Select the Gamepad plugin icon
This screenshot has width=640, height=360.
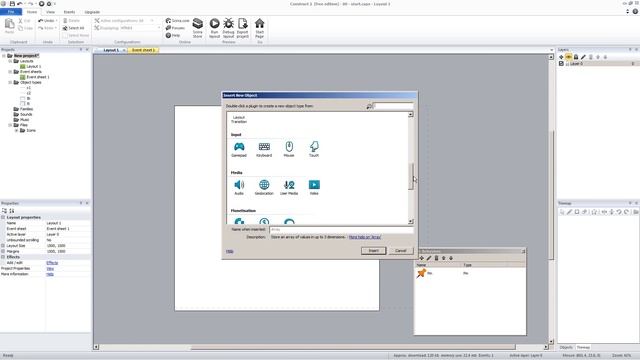click(x=239, y=147)
